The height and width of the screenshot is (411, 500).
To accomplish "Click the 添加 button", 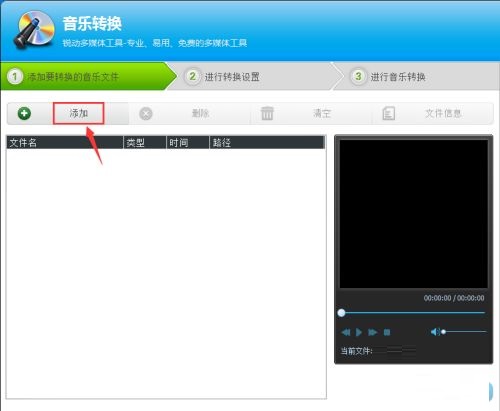I will (x=79, y=113).
